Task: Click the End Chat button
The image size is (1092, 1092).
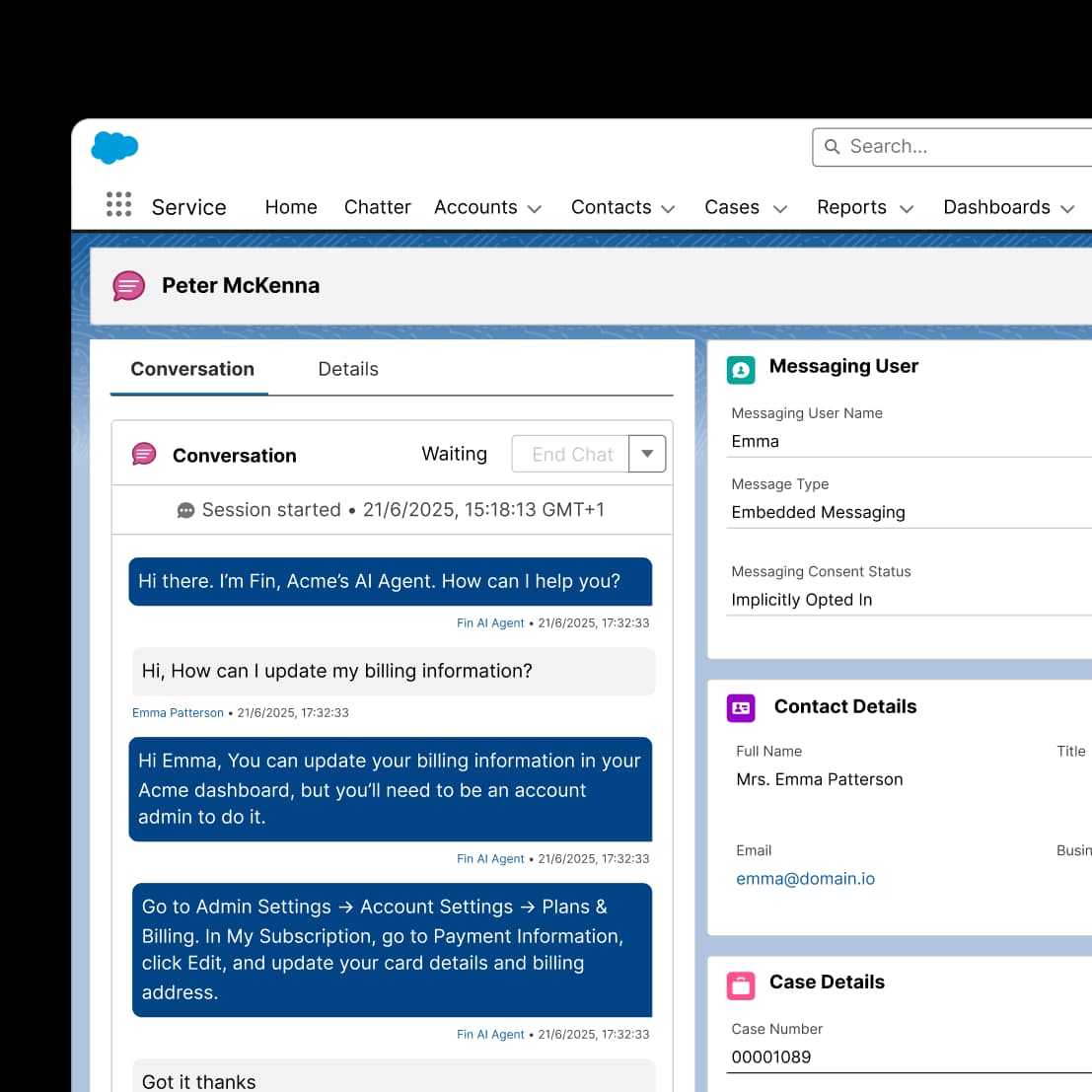Action: (571, 454)
